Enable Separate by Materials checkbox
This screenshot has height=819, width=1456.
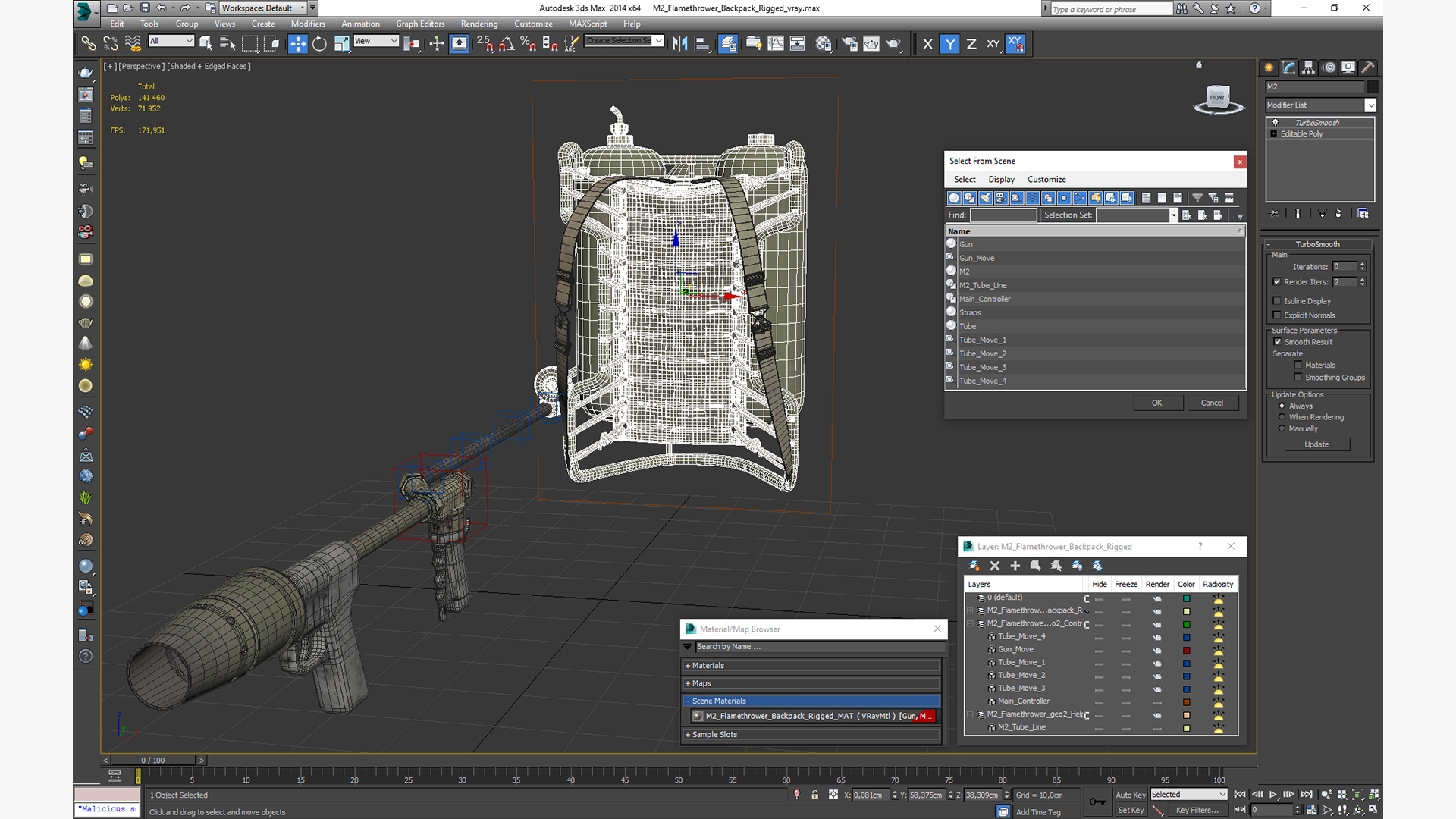1298,365
